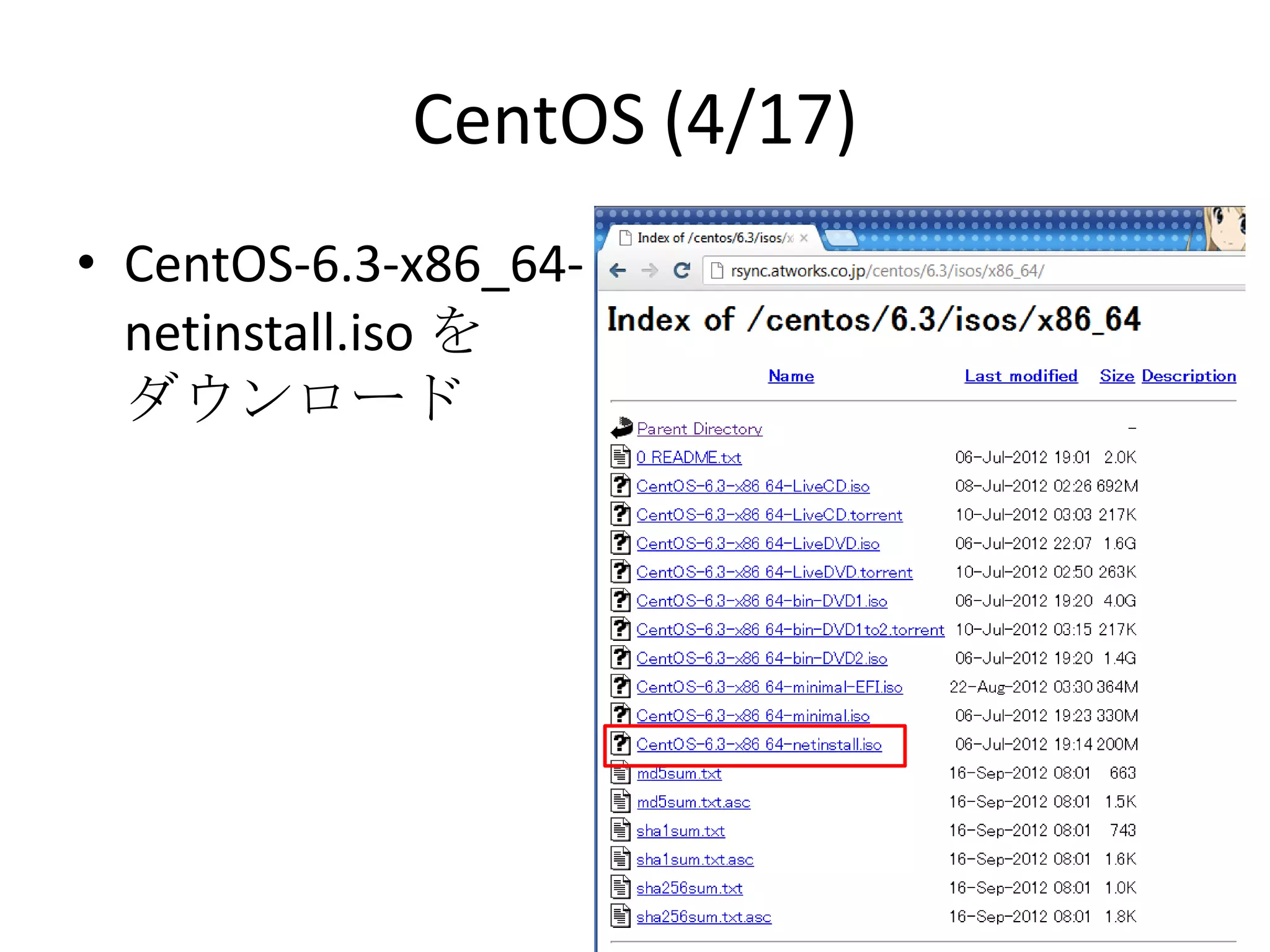Download CentOS-6.3-x86_64-netinstall.iso
The image size is (1270, 952).
pyautogui.click(x=759, y=744)
